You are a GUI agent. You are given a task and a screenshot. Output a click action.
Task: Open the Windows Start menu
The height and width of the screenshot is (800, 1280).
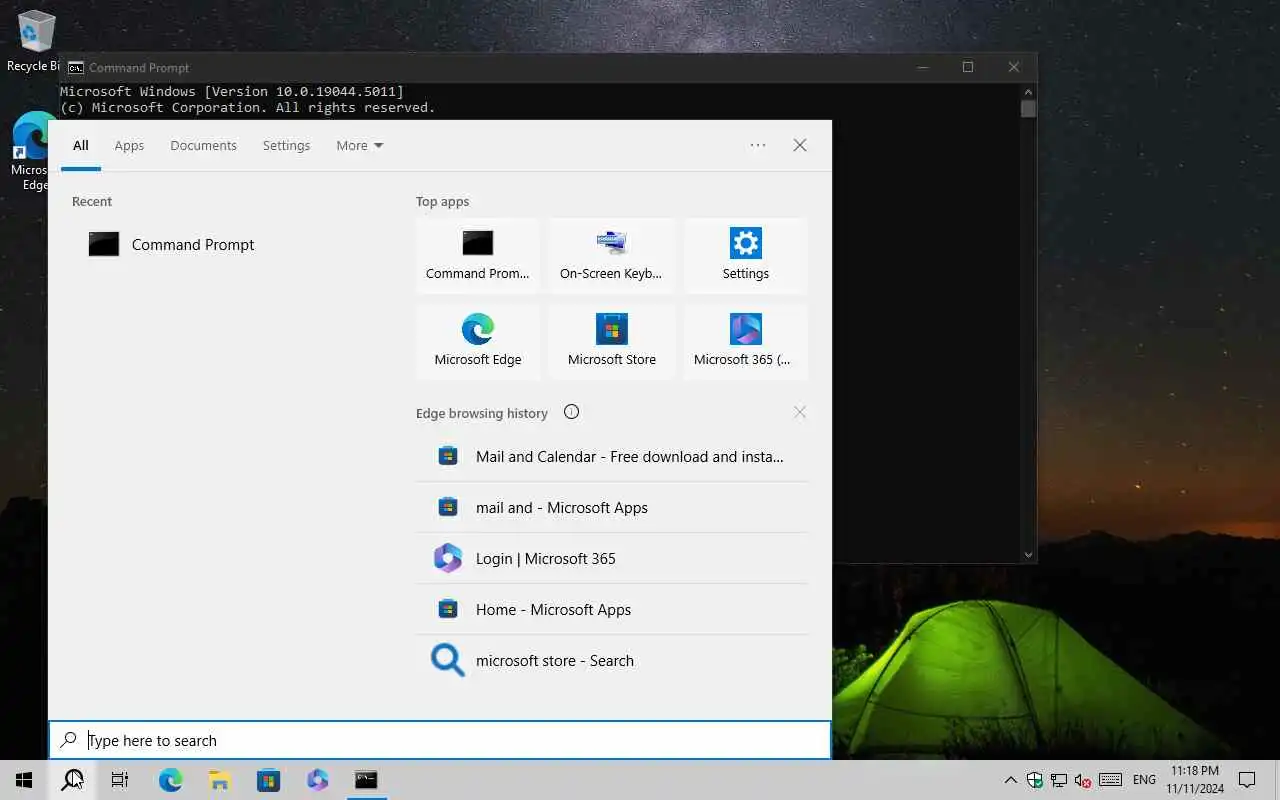(24, 780)
